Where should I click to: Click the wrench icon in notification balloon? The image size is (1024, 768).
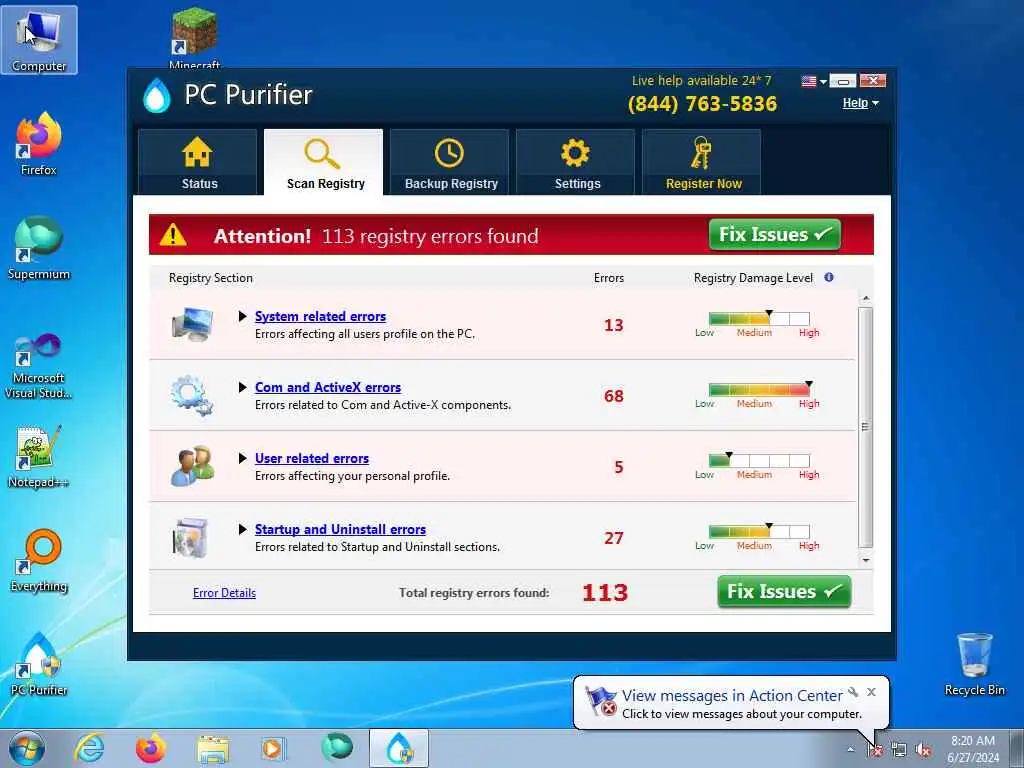[x=853, y=692]
